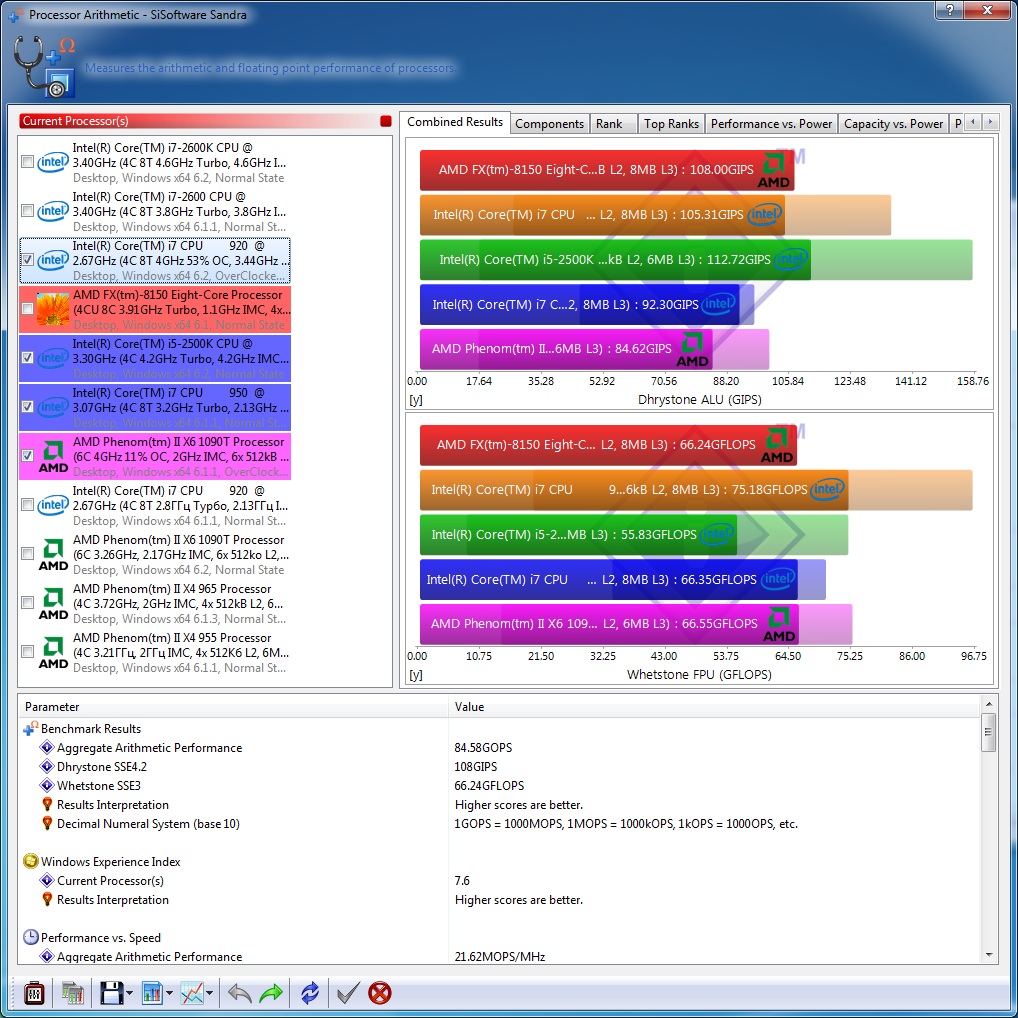Click the gray back arrow icon

[240, 993]
